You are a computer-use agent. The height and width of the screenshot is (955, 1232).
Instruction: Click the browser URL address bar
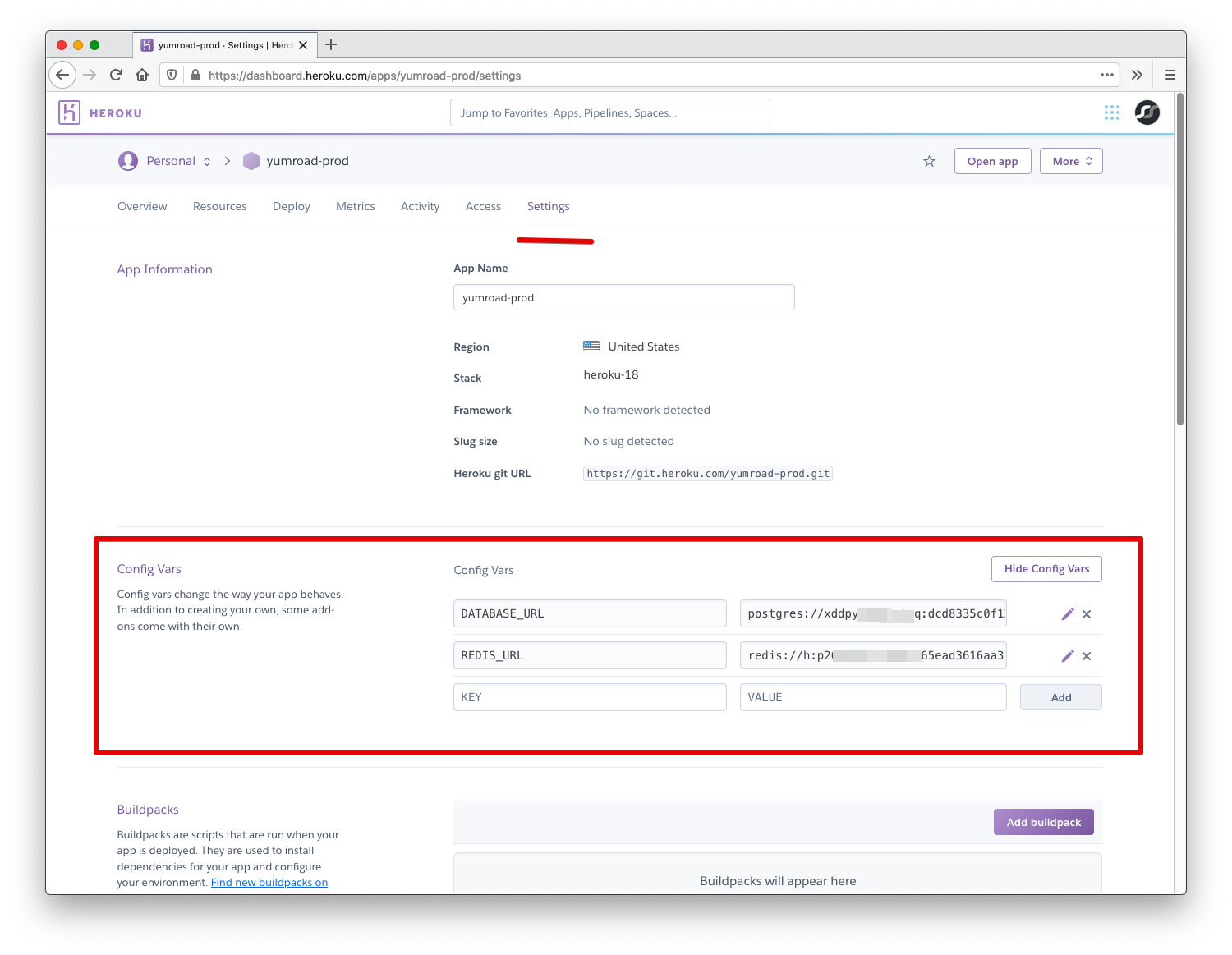(x=641, y=75)
